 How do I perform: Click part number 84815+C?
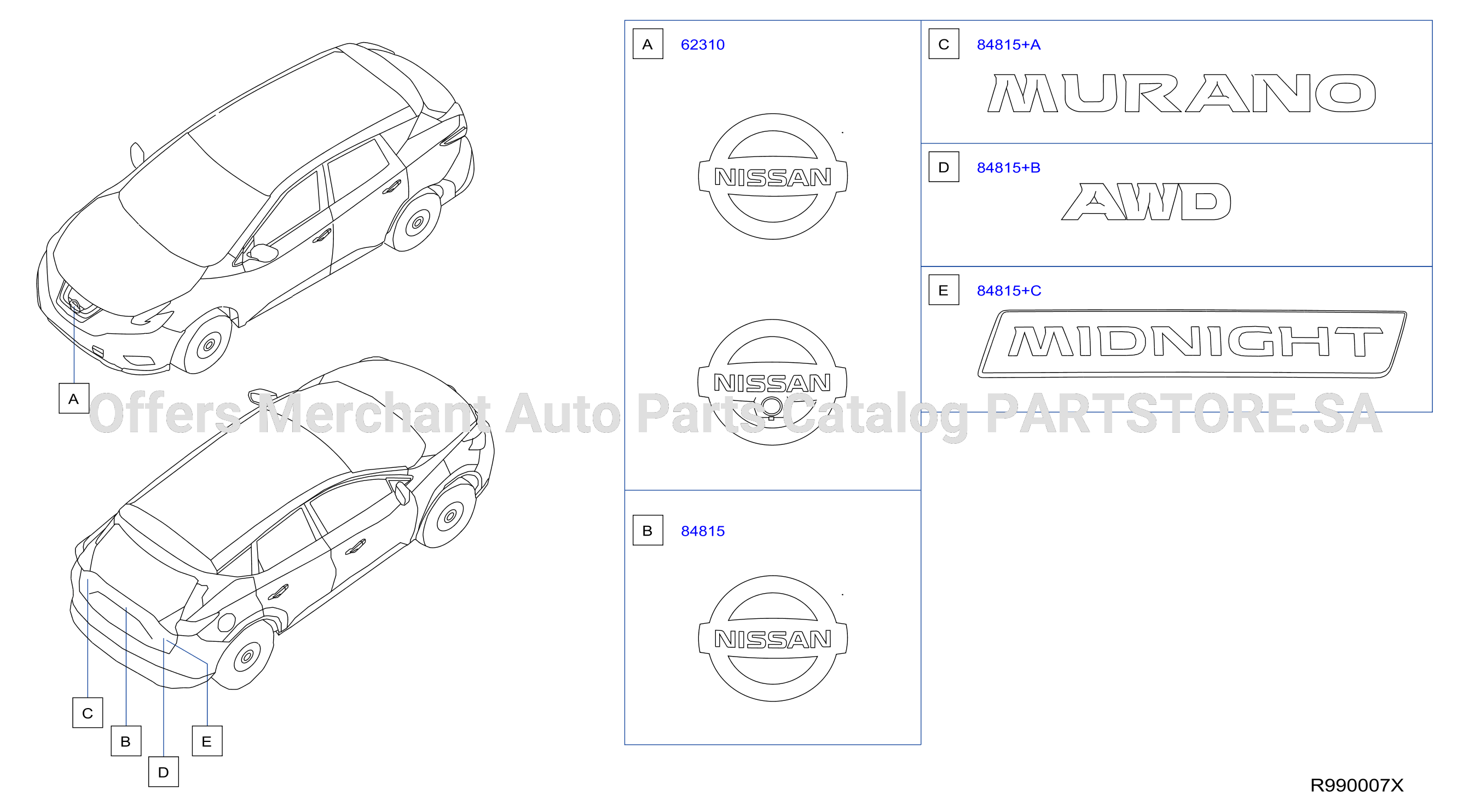tap(1009, 291)
